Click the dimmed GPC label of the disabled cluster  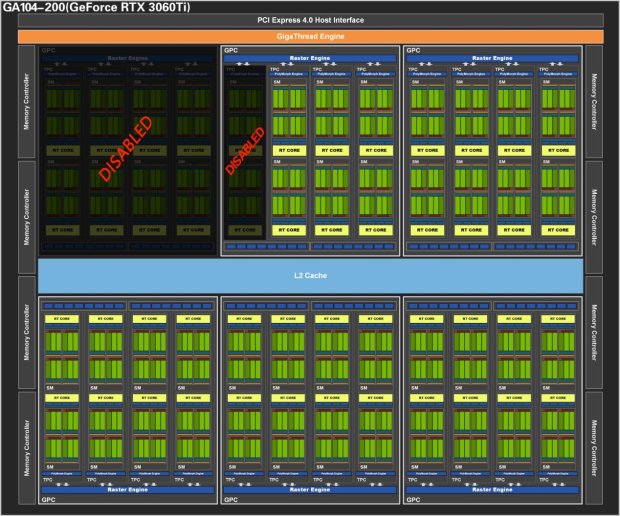coord(49,50)
